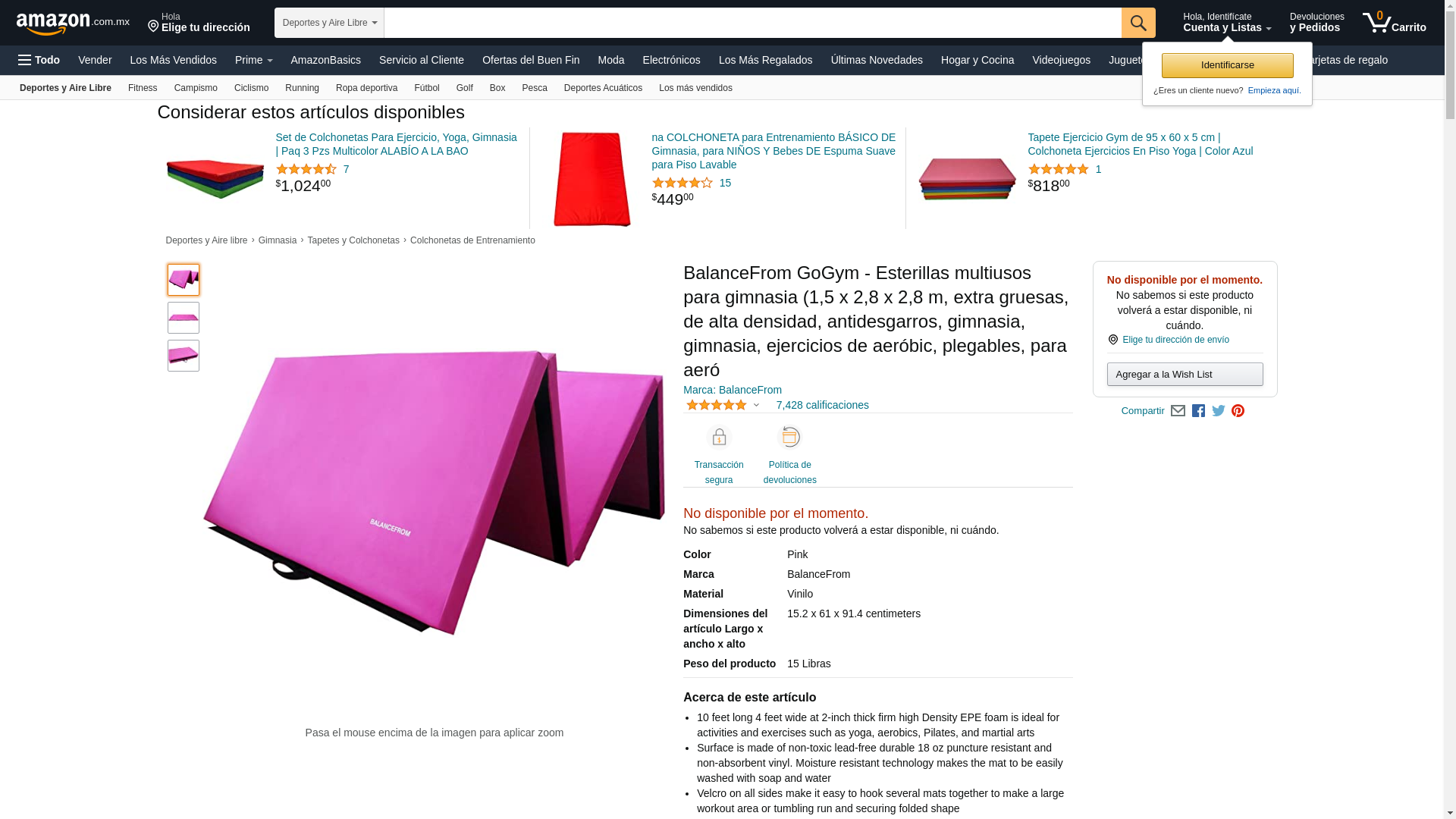The width and height of the screenshot is (1456, 819).
Task: Expand the Deportes y Aire Libre search category dropdown
Action: [329, 23]
